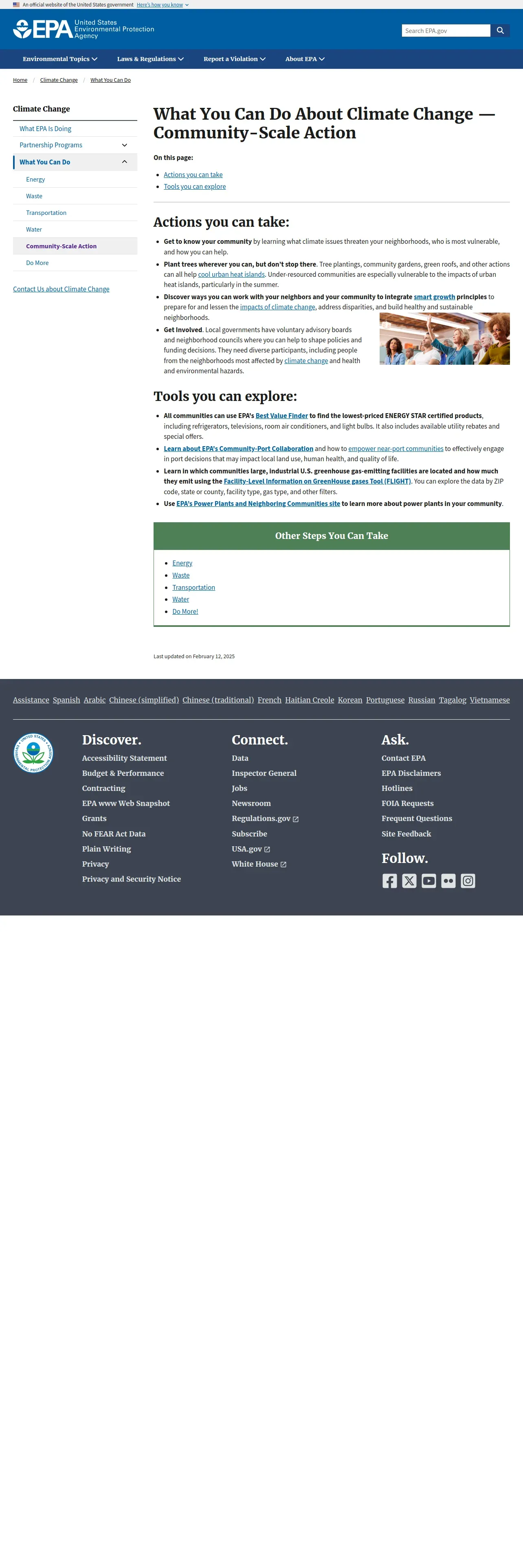Expand 'Here's how you know' banner
The image size is (523, 1568).
[163, 4]
